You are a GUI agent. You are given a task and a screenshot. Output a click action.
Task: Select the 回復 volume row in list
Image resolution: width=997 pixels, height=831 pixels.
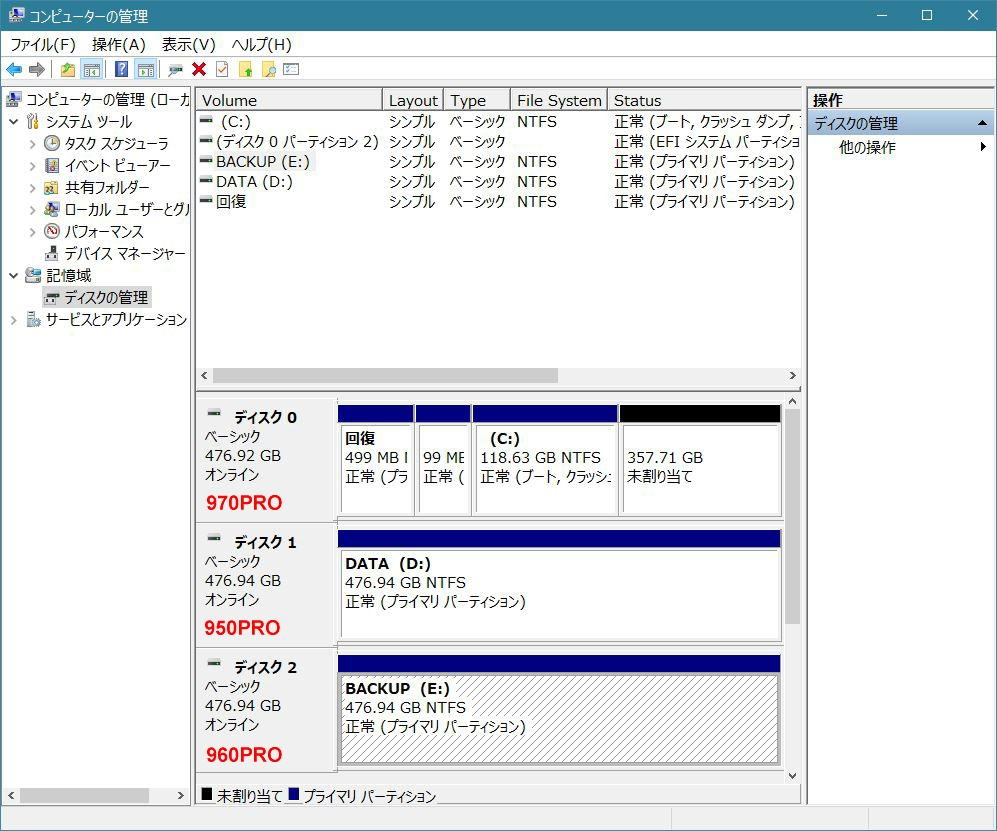[x=498, y=202]
